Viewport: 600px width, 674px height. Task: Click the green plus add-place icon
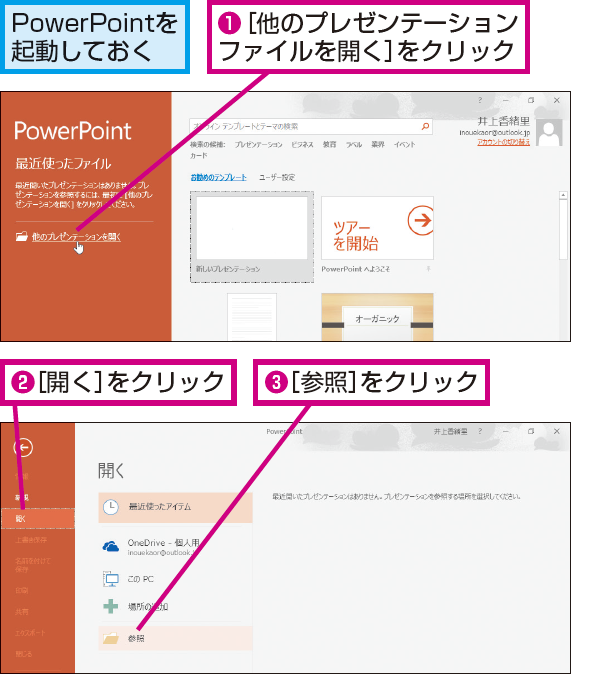click(111, 607)
